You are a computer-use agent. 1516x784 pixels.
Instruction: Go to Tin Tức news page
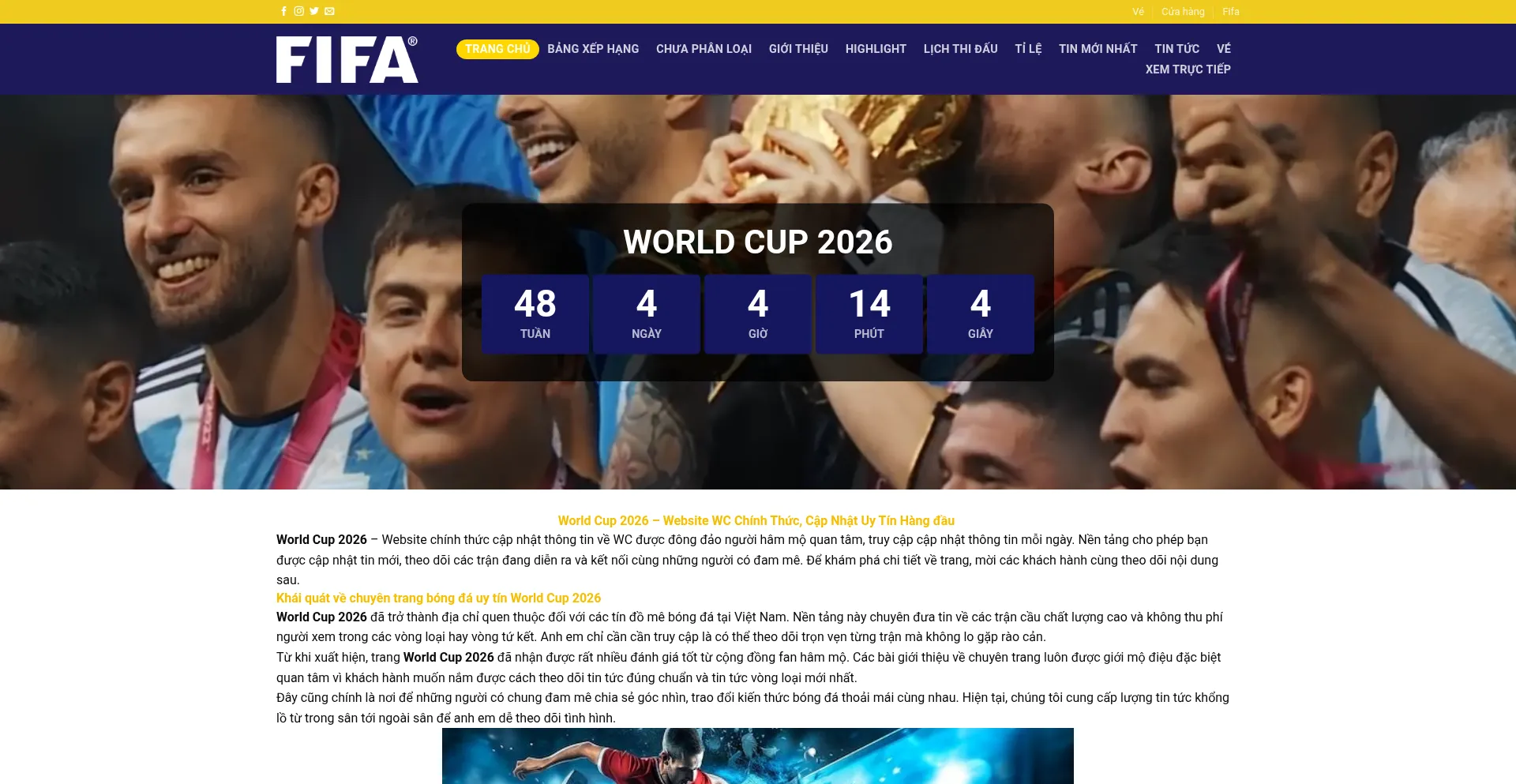(1176, 49)
